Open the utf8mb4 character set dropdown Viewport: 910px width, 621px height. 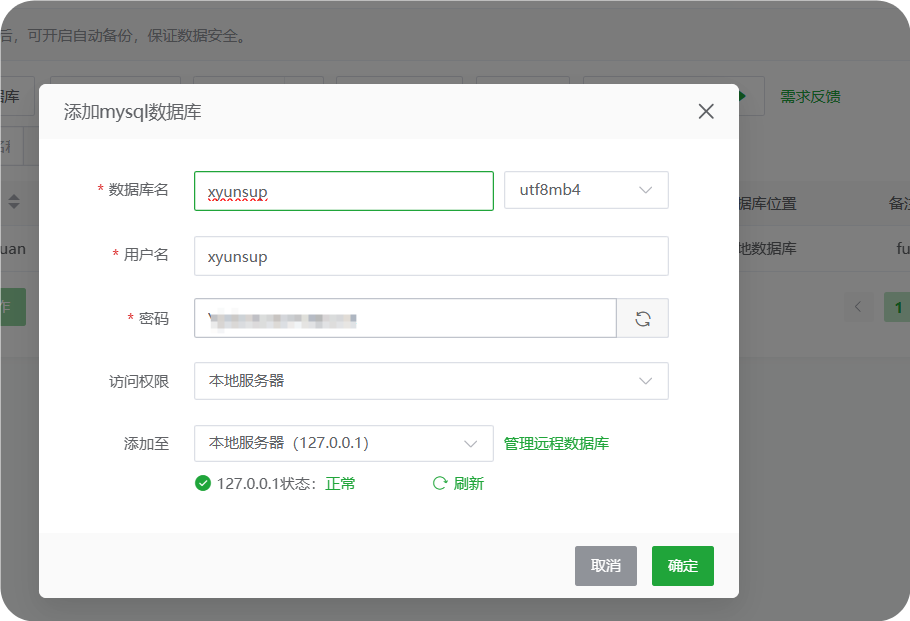tap(586, 190)
